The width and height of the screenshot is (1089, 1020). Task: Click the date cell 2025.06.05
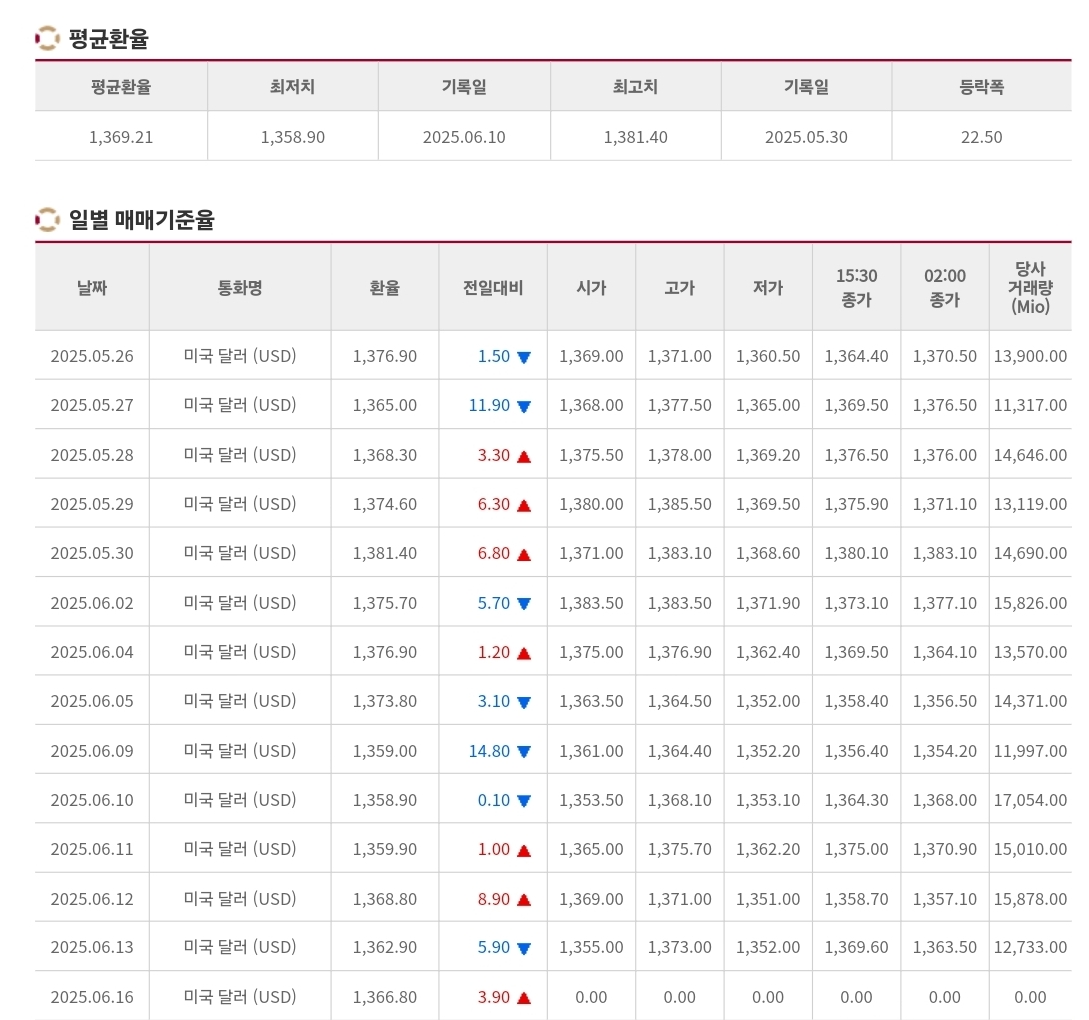pos(92,701)
